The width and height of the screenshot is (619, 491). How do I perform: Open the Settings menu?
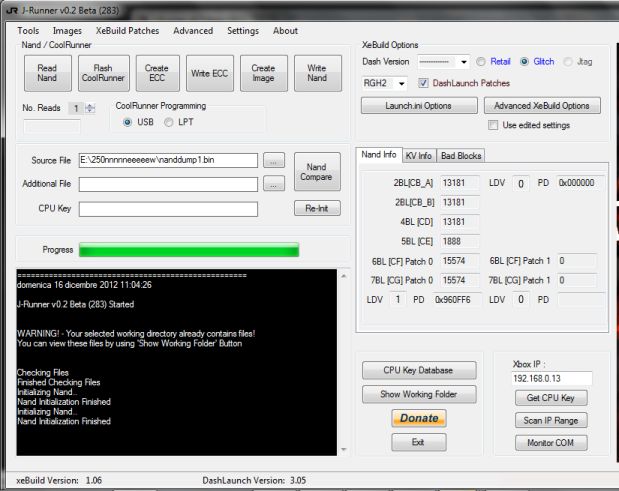pos(243,31)
